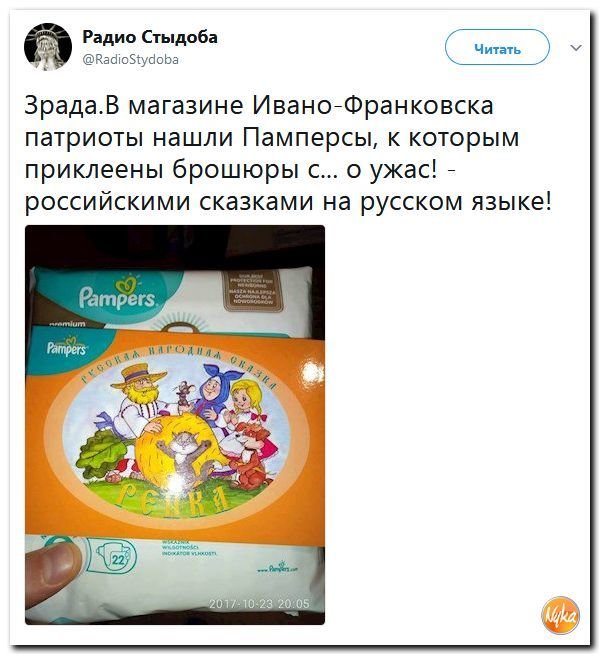Click the Радио Стыдоба profile avatar
Screen dimensions: 601x656
click(x=48, y=47)
